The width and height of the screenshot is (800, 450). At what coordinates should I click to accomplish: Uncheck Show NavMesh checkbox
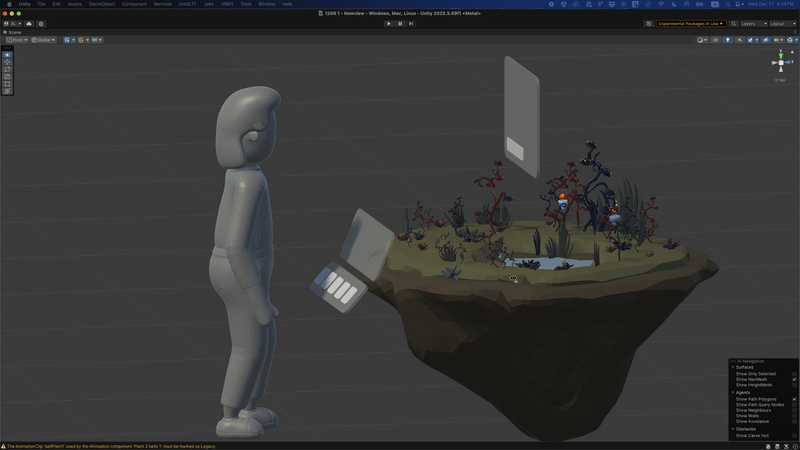(794, 380)
